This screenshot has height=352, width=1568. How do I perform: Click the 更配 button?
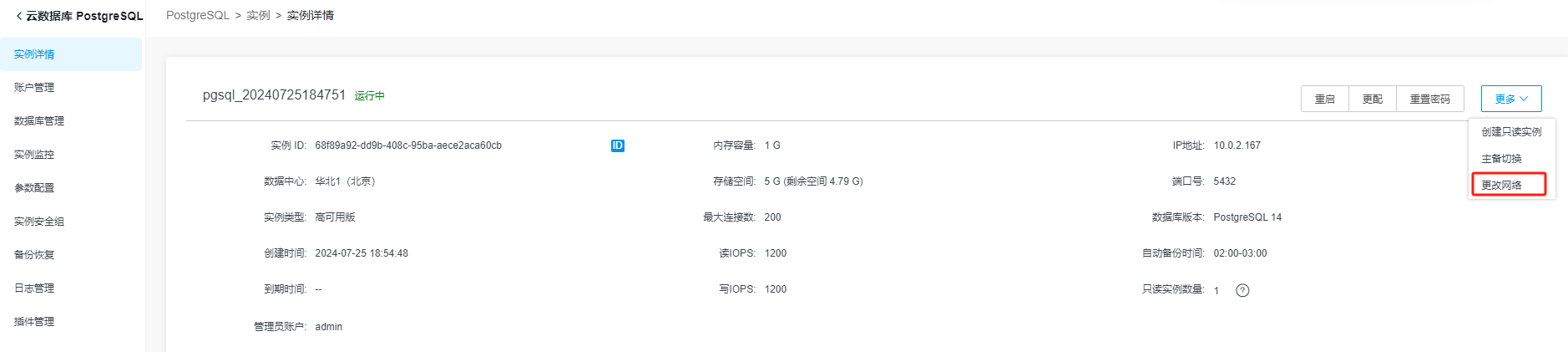[x=1373, y=99]
